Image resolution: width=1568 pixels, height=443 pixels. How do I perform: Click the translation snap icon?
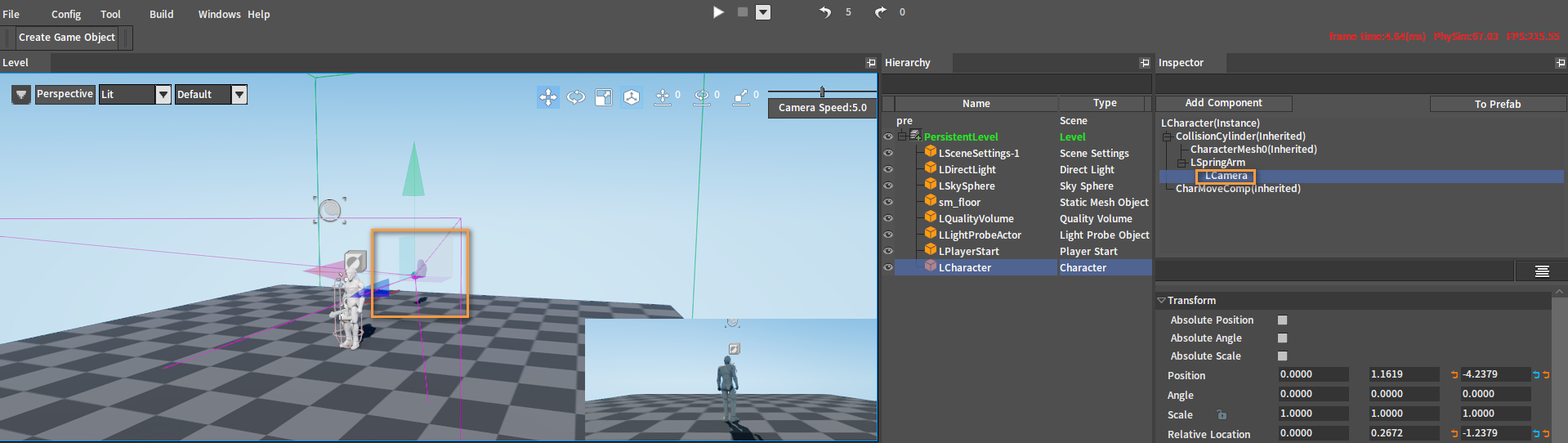click(663, 97)
